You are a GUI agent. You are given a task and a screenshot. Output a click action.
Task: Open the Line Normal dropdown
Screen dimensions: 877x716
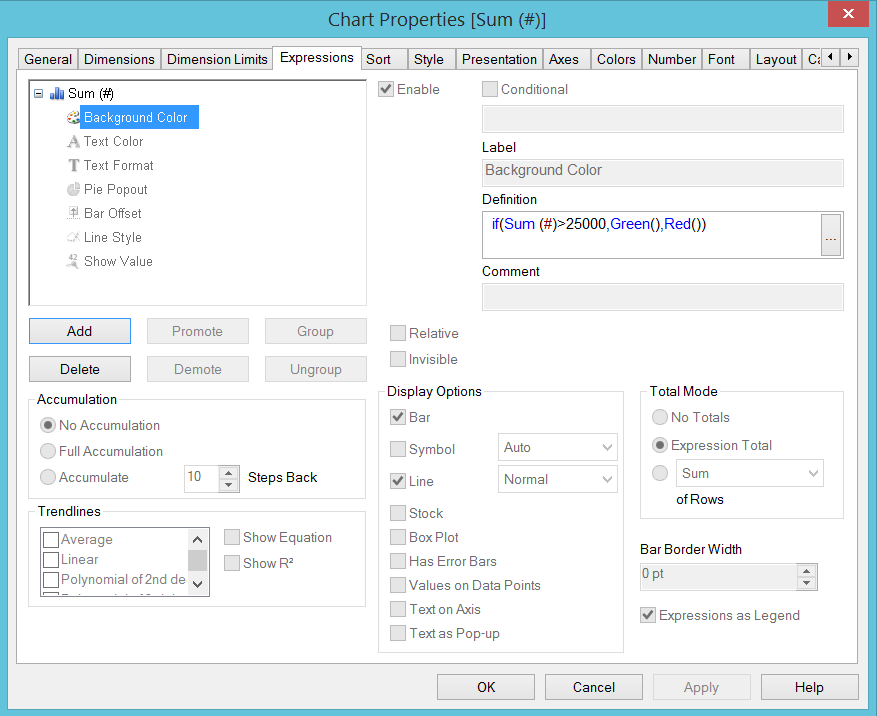558,479
